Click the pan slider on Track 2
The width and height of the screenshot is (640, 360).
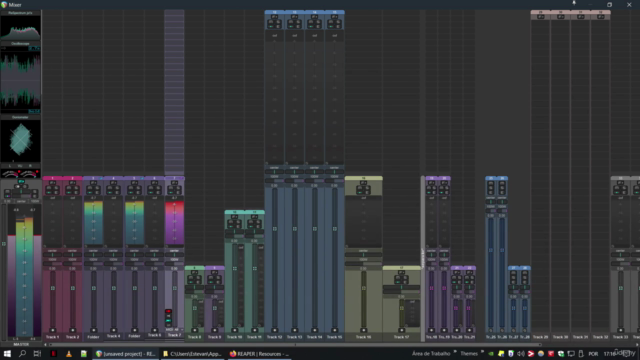[x=72, y=255]
